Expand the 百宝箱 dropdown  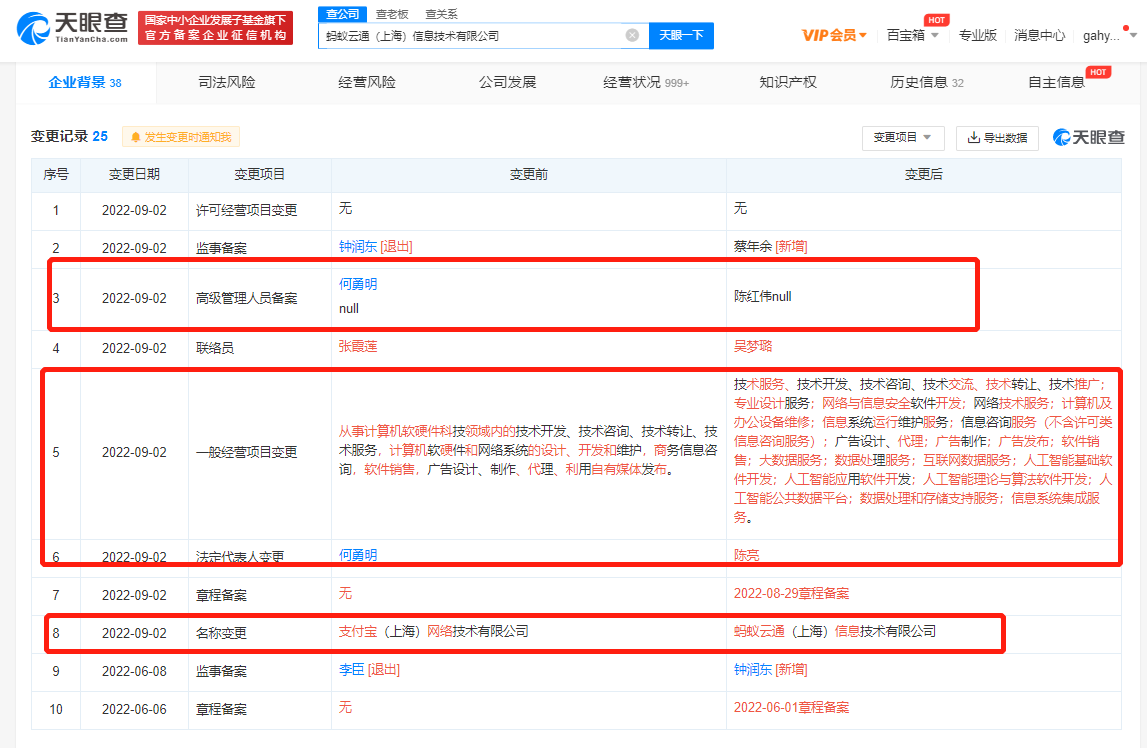pos(912,35)
